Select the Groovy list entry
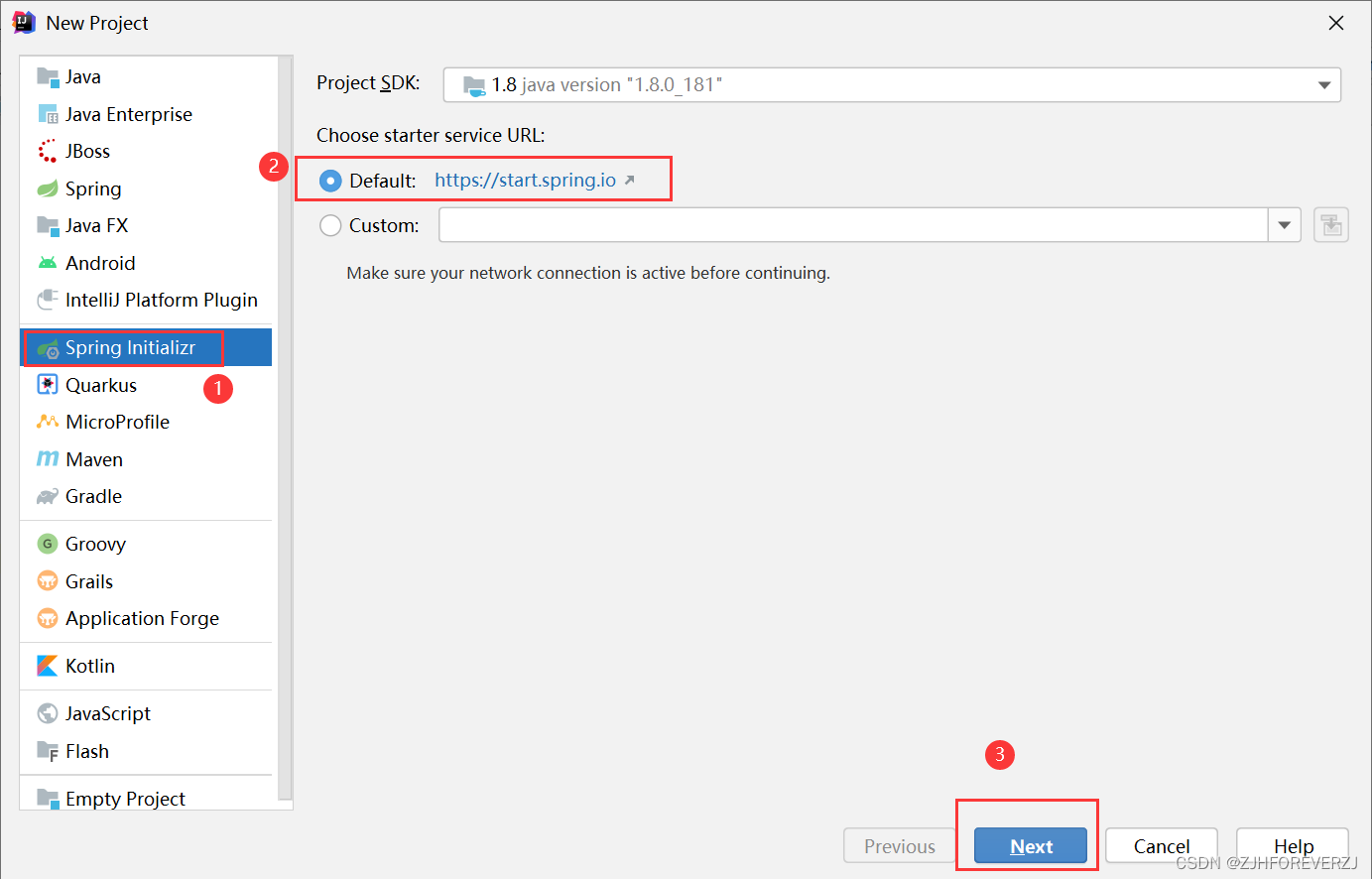This screenshot has height=879, width=1372. pos(146,544)
